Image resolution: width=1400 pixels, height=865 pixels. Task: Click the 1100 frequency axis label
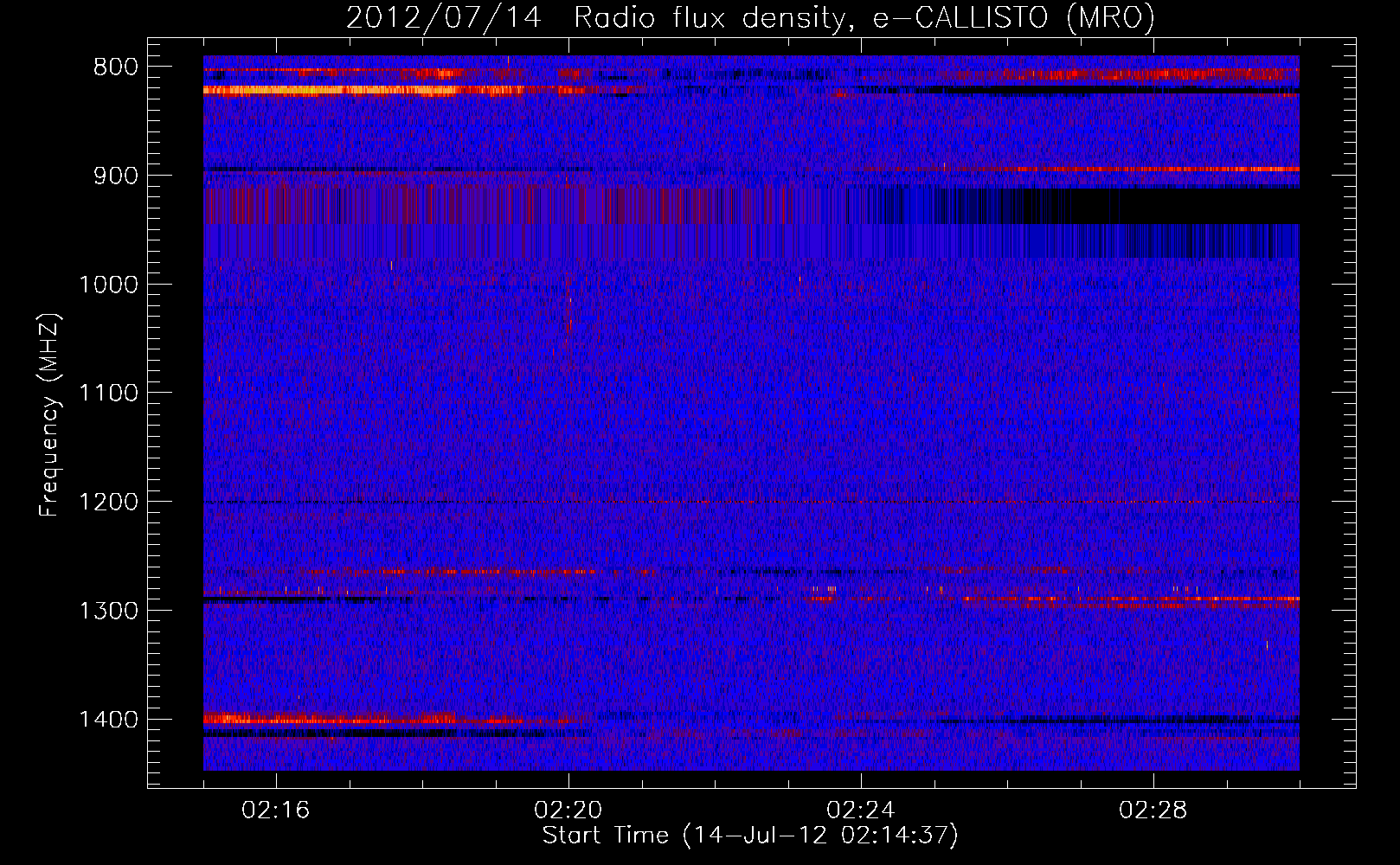point(108,394)
